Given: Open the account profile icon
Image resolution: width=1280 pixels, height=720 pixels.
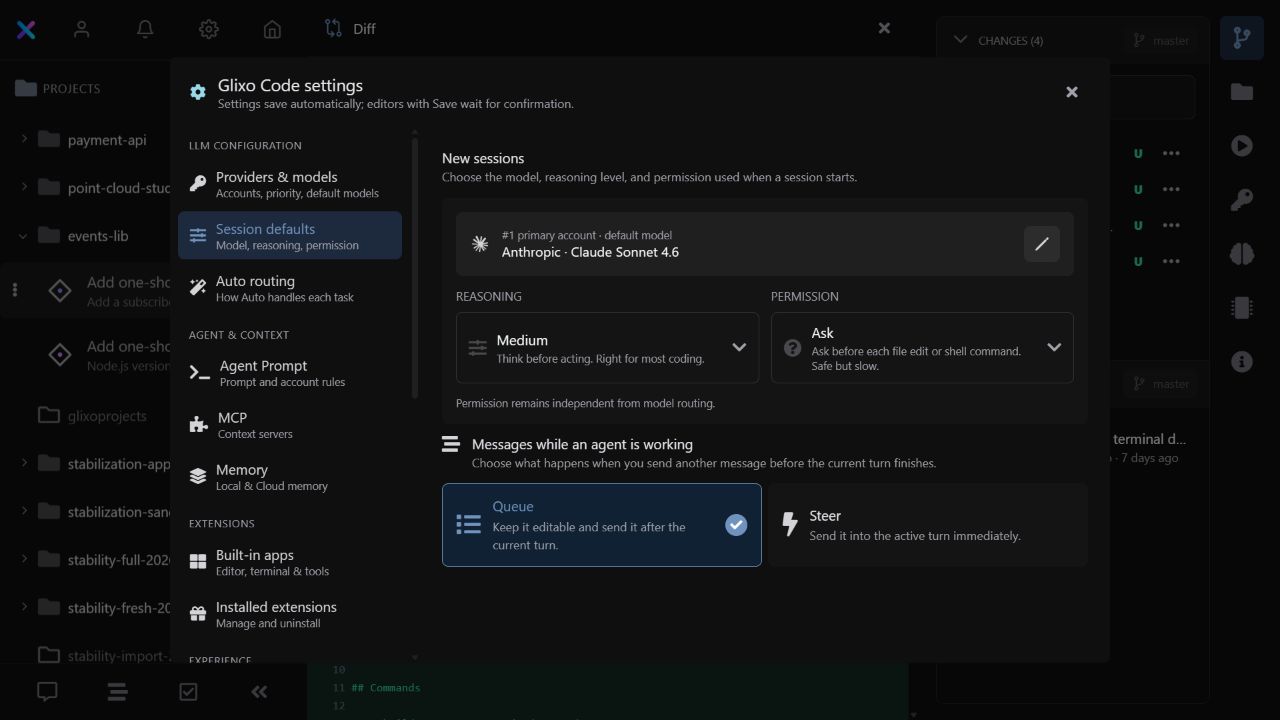Looking at the screenshot, I should pyautogui.click(x=82, y=29).
